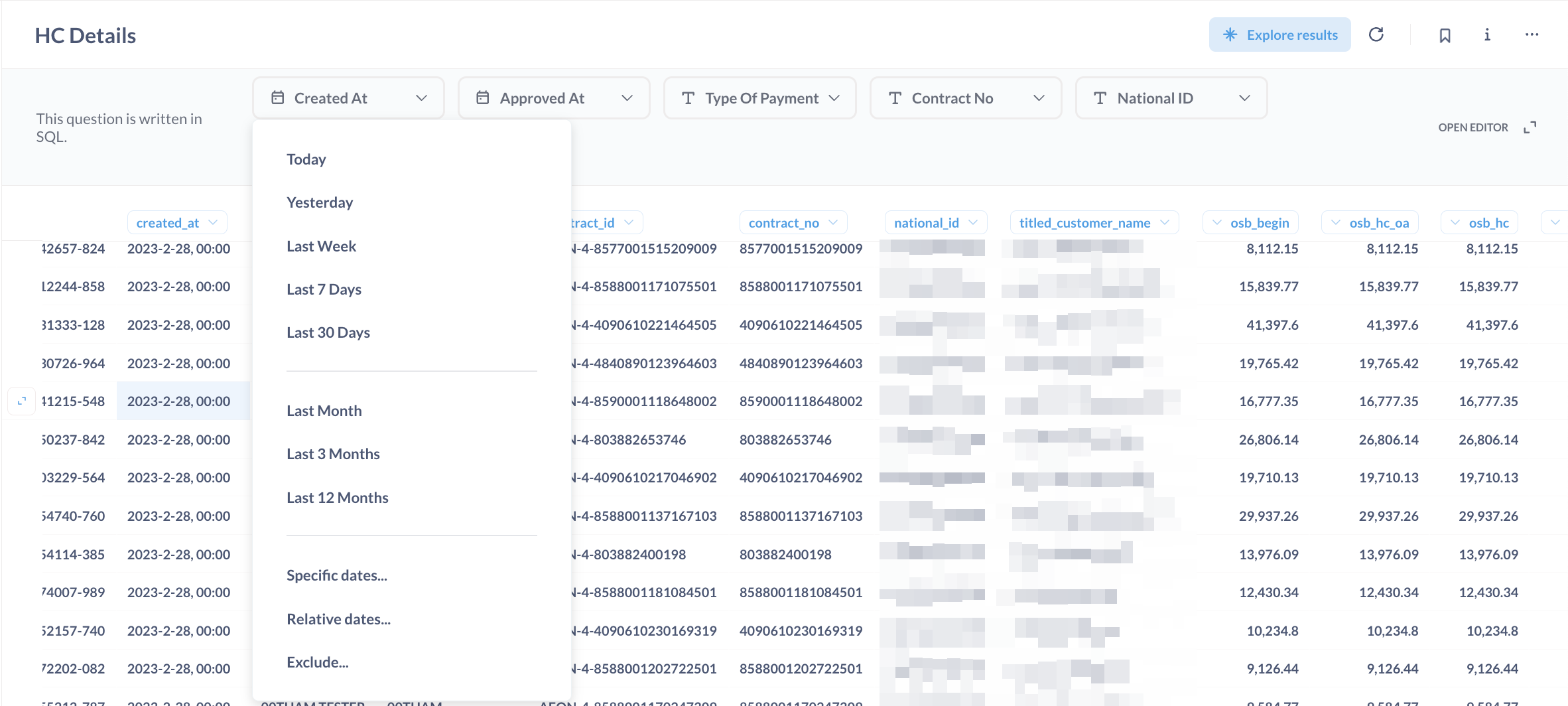Screen dimensions: 1568x706
Task: Click the osb_hc_oa column header
Action: (x=1370, y=223)
